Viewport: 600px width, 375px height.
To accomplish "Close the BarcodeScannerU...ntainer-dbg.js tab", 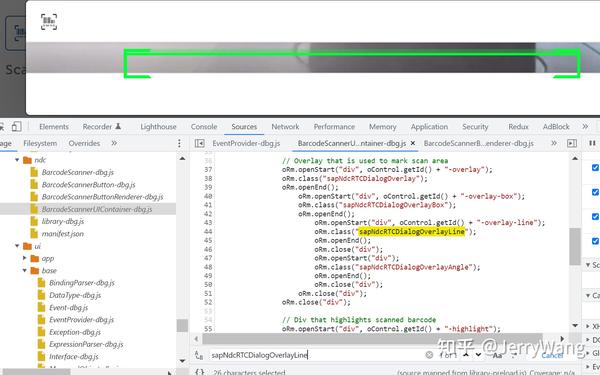I will tap(412, 143).
